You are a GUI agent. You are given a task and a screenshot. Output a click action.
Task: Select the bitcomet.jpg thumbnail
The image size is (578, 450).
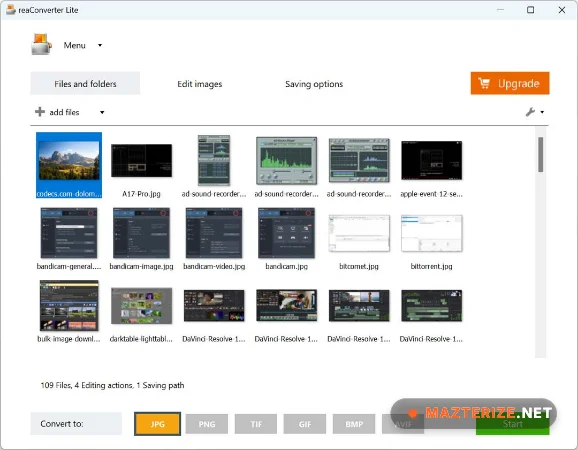tap(359, 233)
